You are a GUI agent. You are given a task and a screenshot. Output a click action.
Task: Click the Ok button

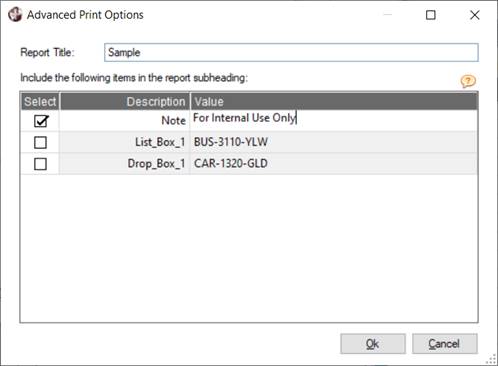click(373, 344)
